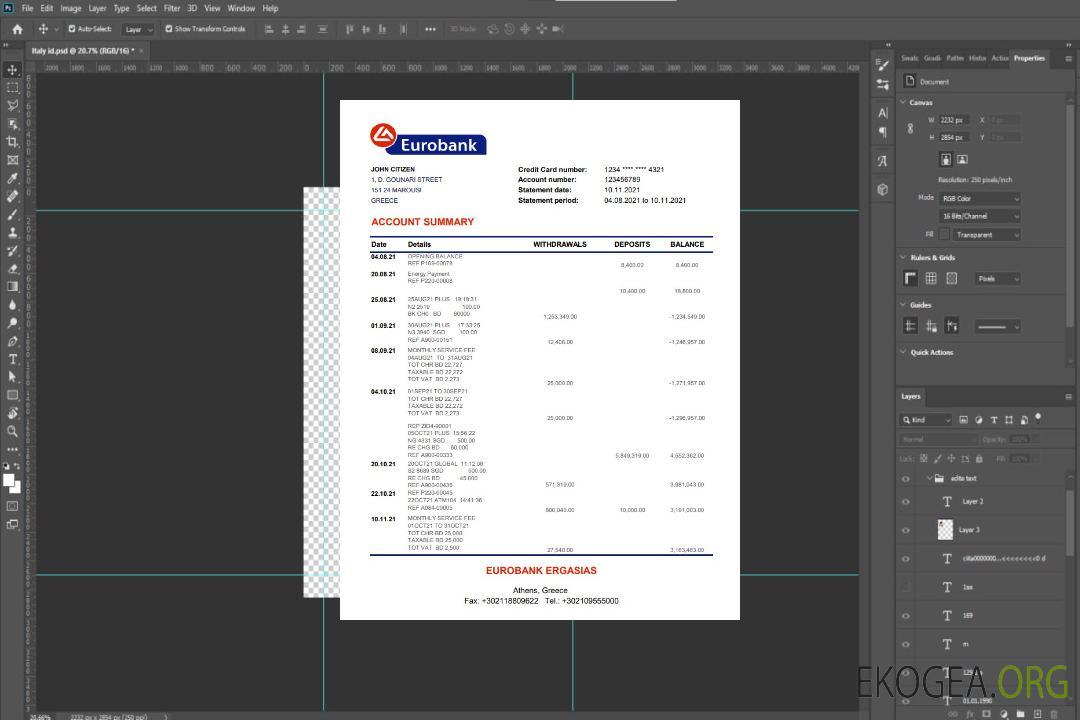1080x720 pixels.
Task: Filter layers by type layers icon
Action: point(994,420)
